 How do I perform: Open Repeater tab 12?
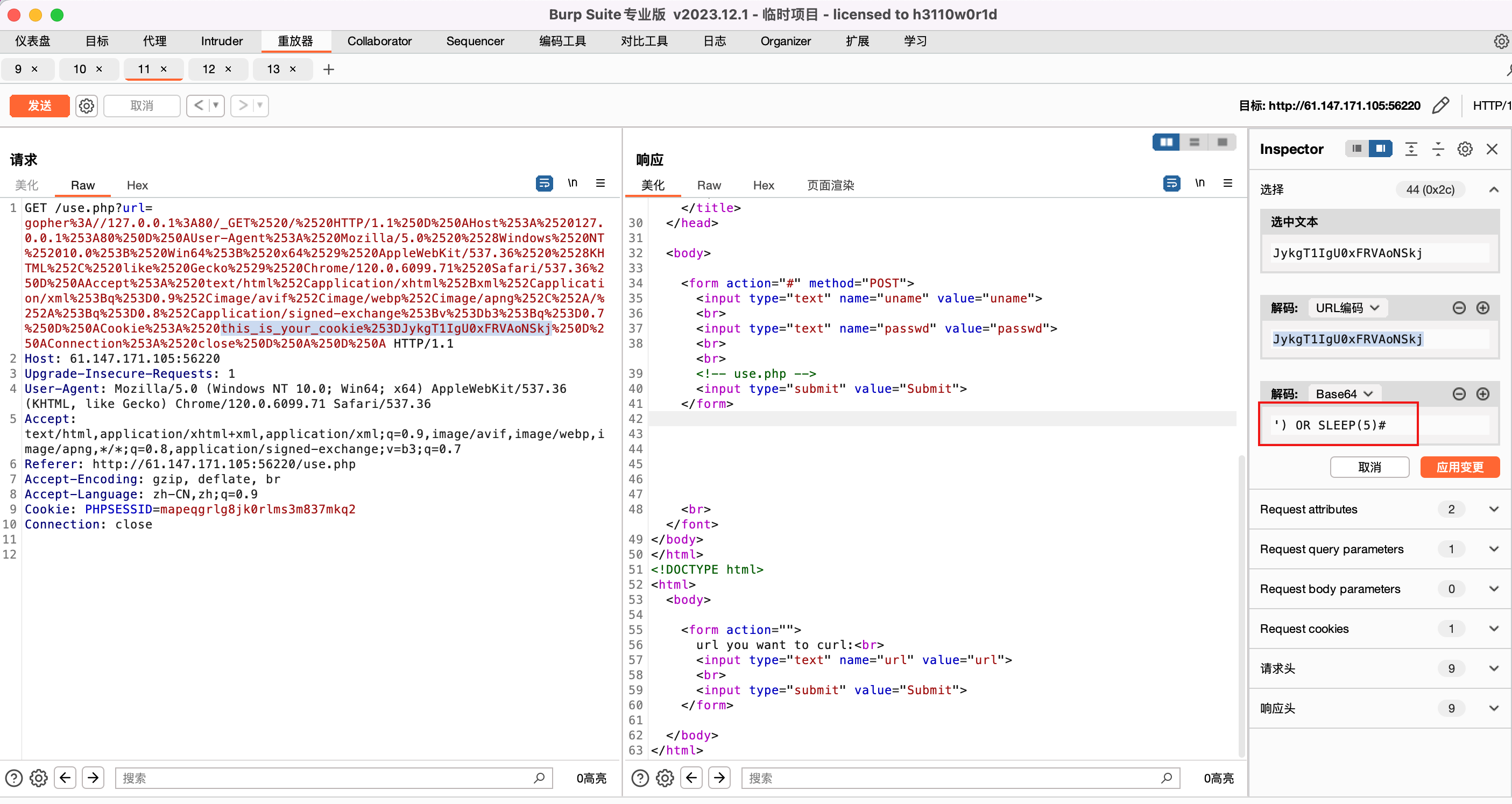208,69
